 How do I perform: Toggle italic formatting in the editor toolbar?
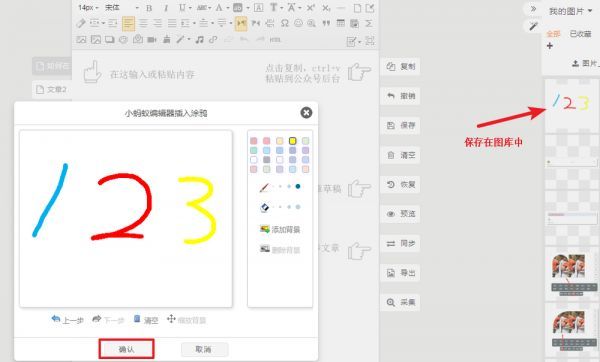click(x=166, y=8)
